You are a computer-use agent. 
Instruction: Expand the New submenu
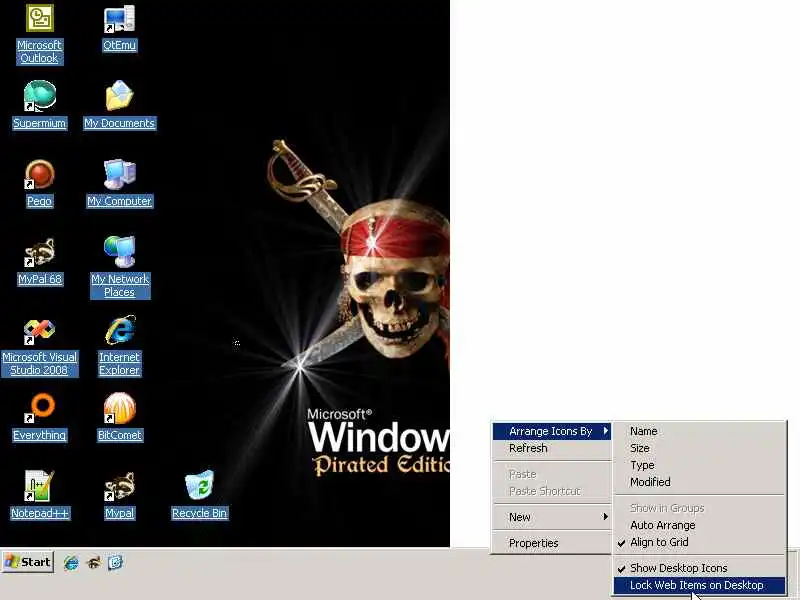552,517
